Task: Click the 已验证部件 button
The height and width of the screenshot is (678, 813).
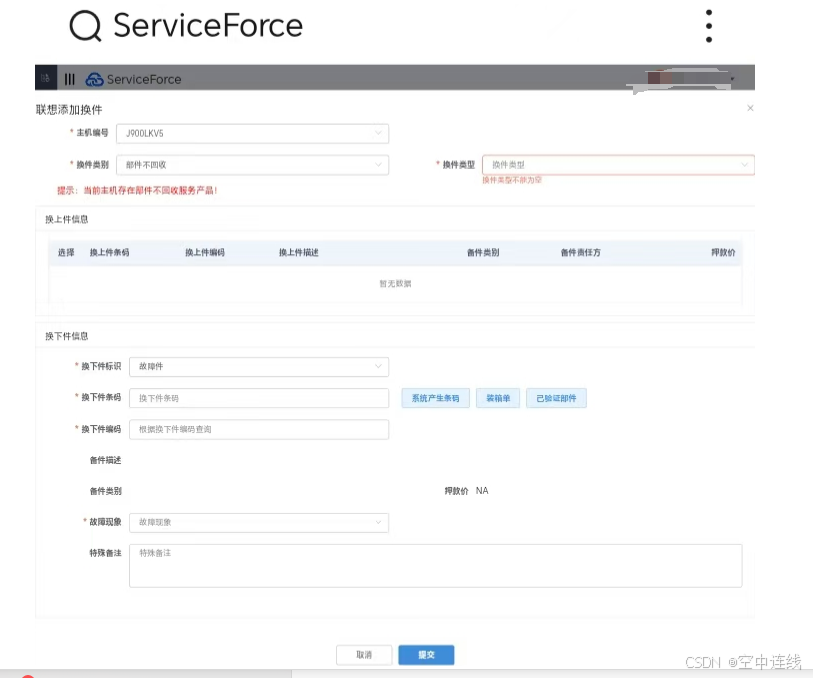Action: 556,398
